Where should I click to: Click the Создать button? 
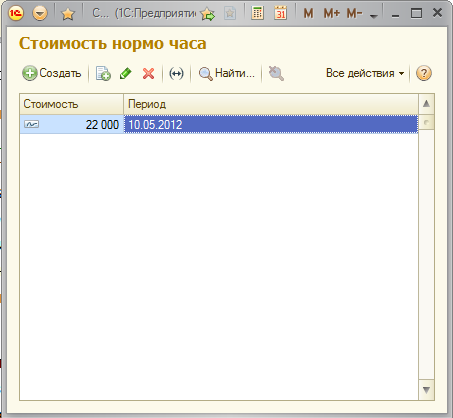coord(52,73)
